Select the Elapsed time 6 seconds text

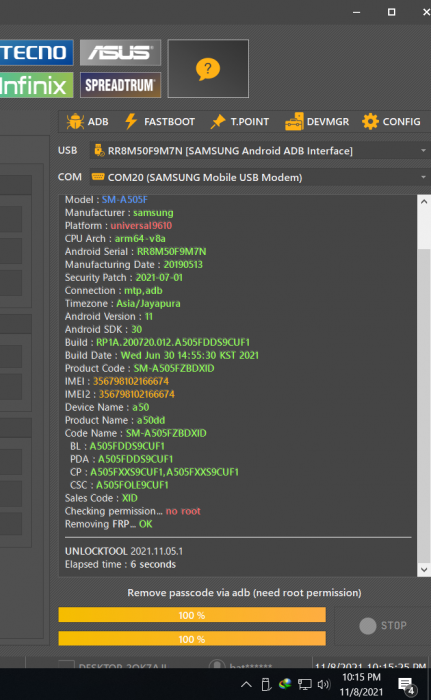click(x=120, y=564)
